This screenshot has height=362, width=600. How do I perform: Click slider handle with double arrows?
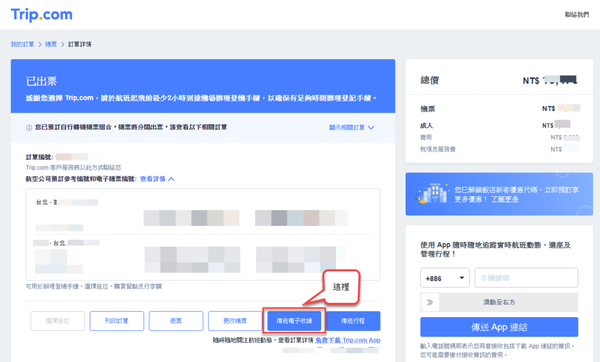coord(430,302)
